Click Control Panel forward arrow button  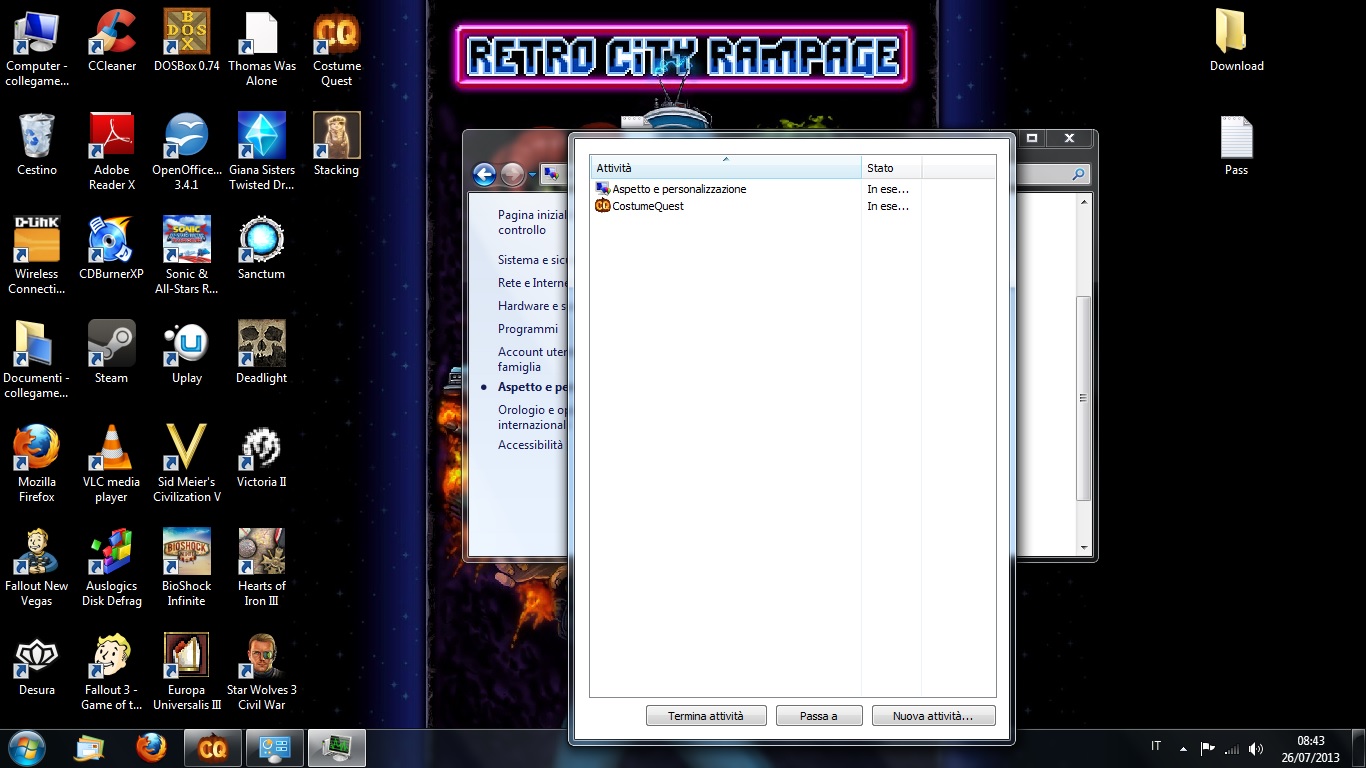(512, 175)
